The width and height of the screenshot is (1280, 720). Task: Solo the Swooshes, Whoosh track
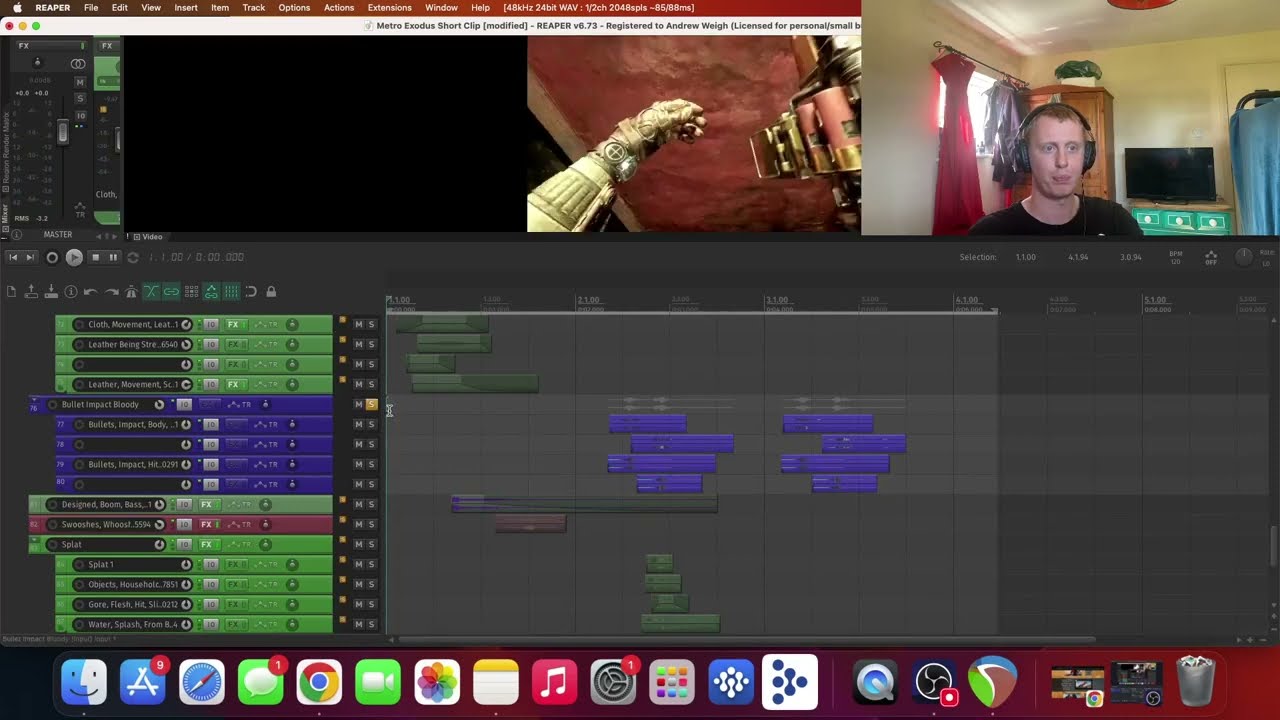click(x=371, y=524)
